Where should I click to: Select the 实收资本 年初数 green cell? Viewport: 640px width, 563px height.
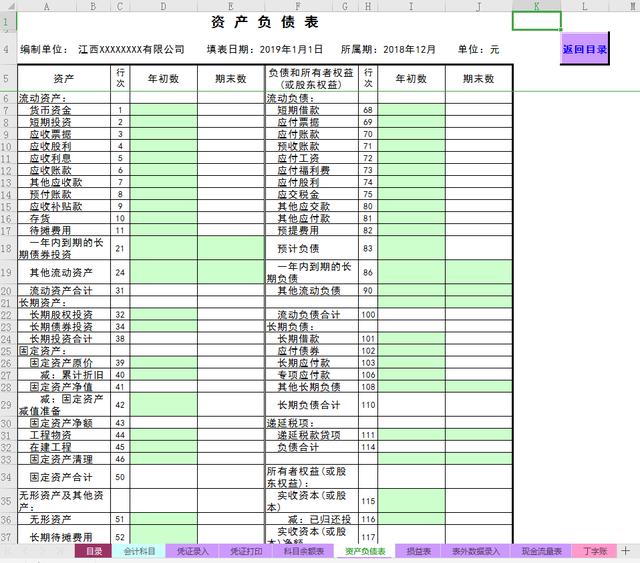[411, 501]
